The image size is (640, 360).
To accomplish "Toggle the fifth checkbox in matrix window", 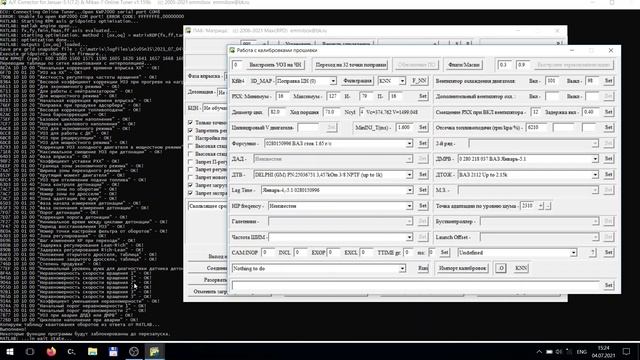I will (x=191, y=154).
